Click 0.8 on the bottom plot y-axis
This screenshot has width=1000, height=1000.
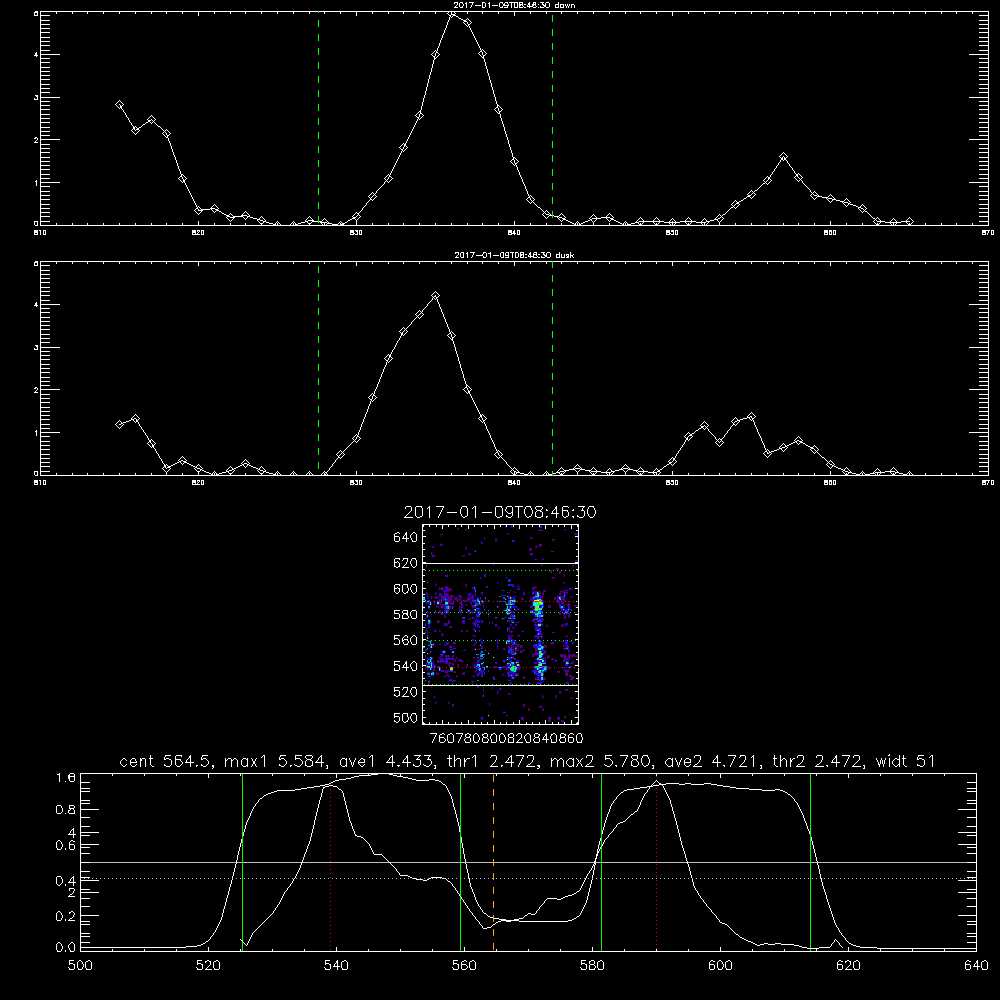(x=66, y=809)
